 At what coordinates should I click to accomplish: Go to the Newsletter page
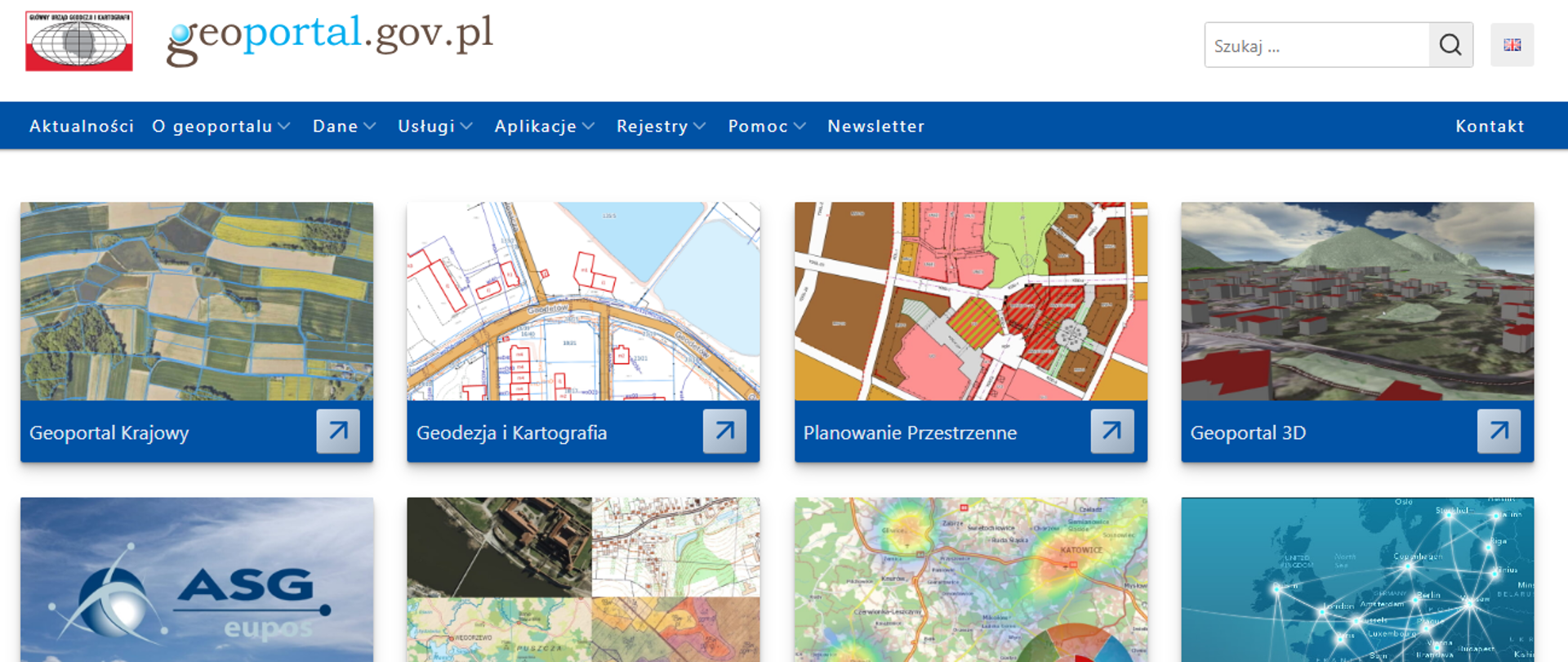pos(876,126)
